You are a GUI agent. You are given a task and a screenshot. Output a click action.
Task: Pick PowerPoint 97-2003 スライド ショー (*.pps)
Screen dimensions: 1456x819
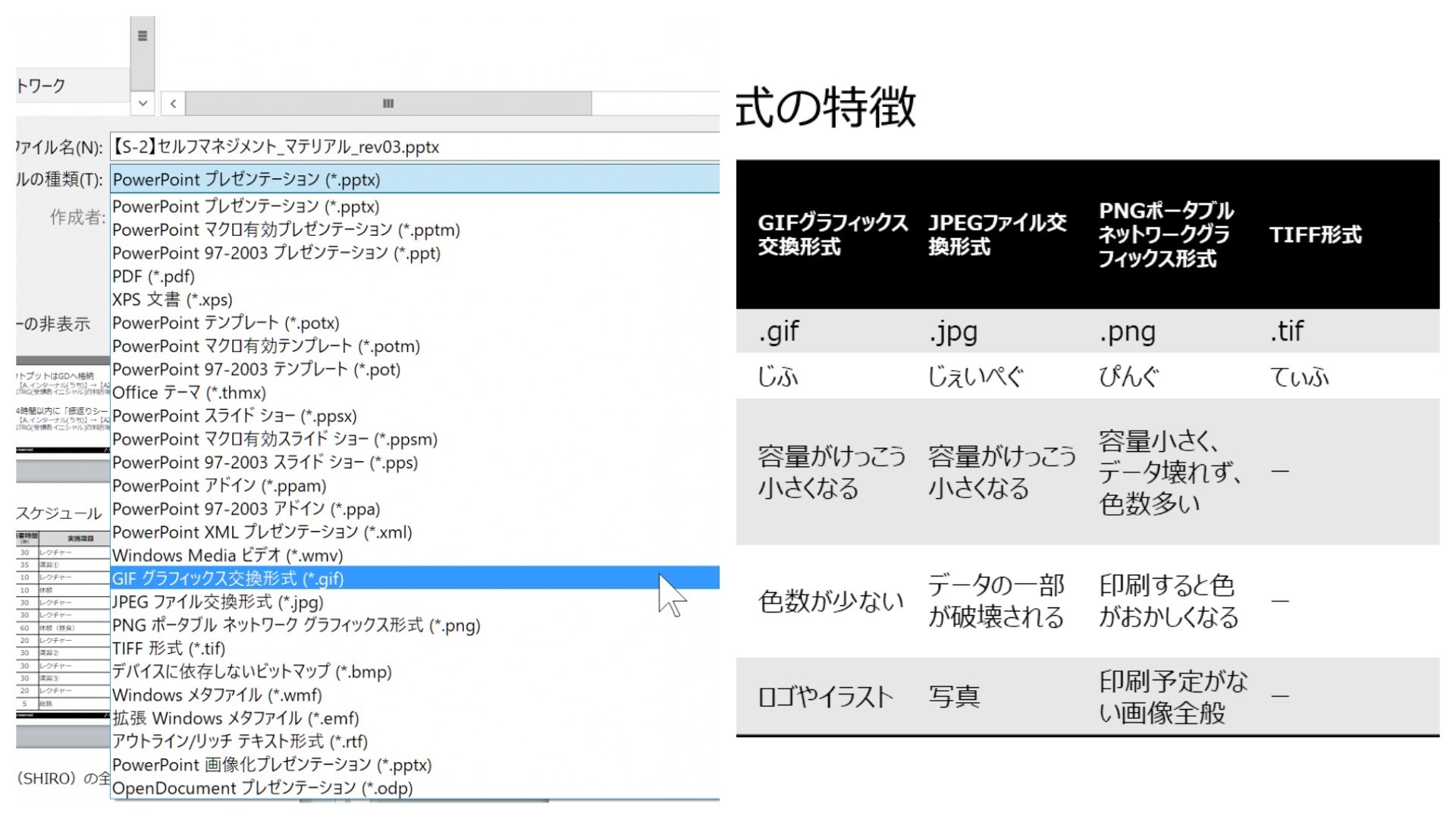pyautogui.click(x=415, y=463)
